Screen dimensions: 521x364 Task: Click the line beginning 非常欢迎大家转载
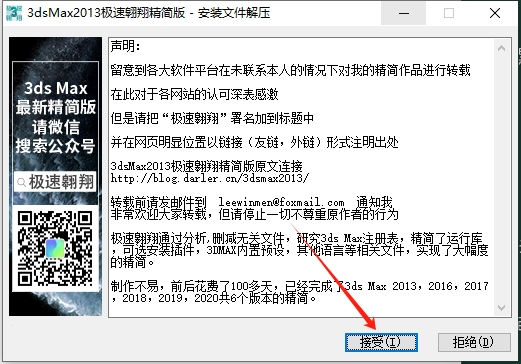(x=254, y=214)
